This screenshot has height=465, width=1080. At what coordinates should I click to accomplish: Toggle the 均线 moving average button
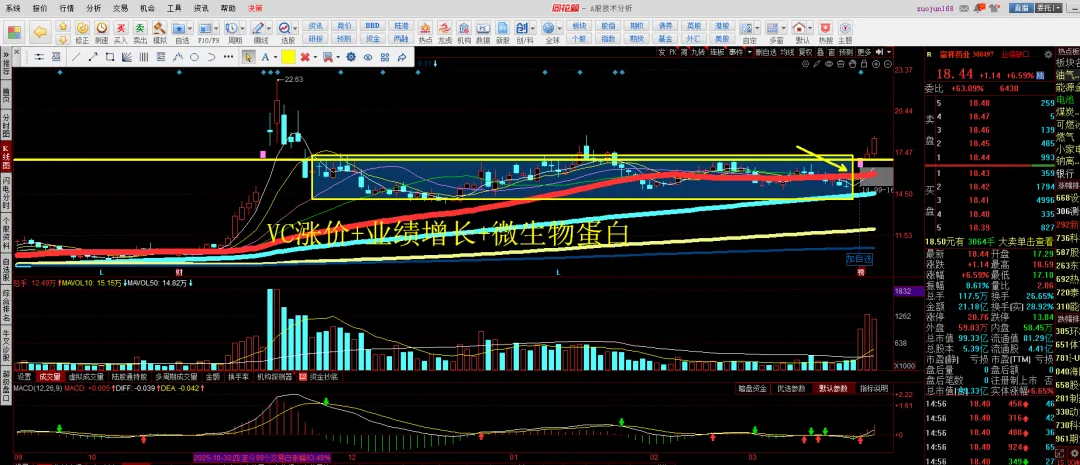[x=787, y=52]
